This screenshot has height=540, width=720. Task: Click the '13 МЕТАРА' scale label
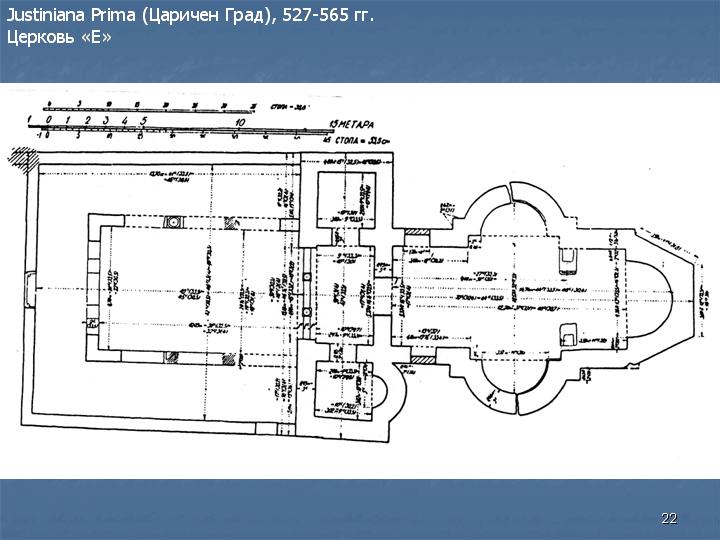pos(347,124)
